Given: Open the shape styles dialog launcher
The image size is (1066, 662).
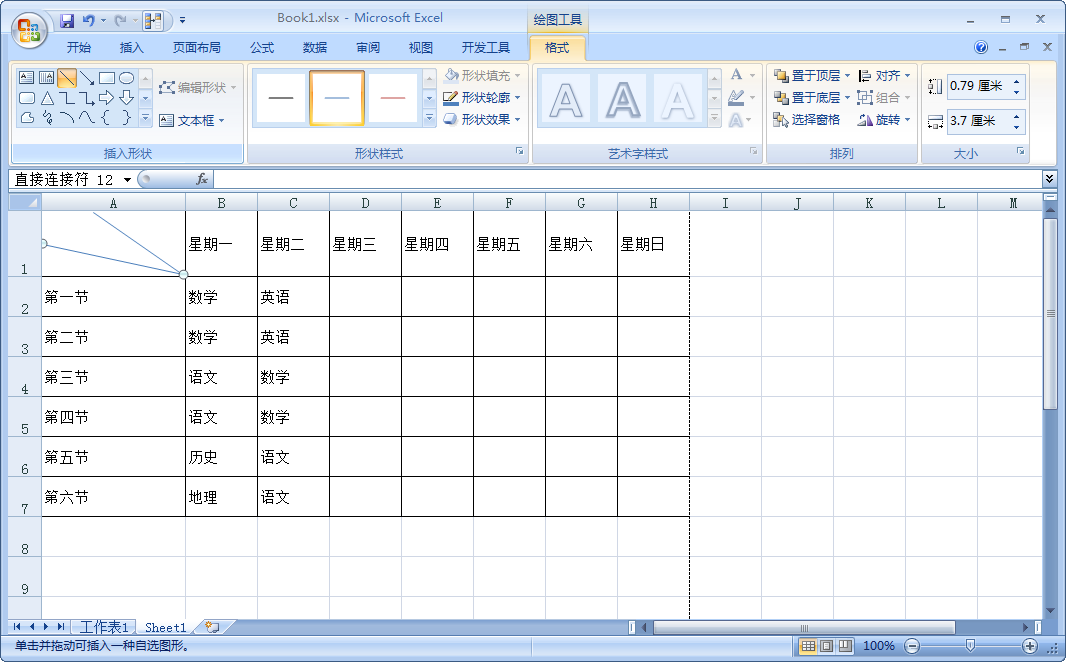Looking at the screenshot, I should pyautogui.click(x=519, y=151).
